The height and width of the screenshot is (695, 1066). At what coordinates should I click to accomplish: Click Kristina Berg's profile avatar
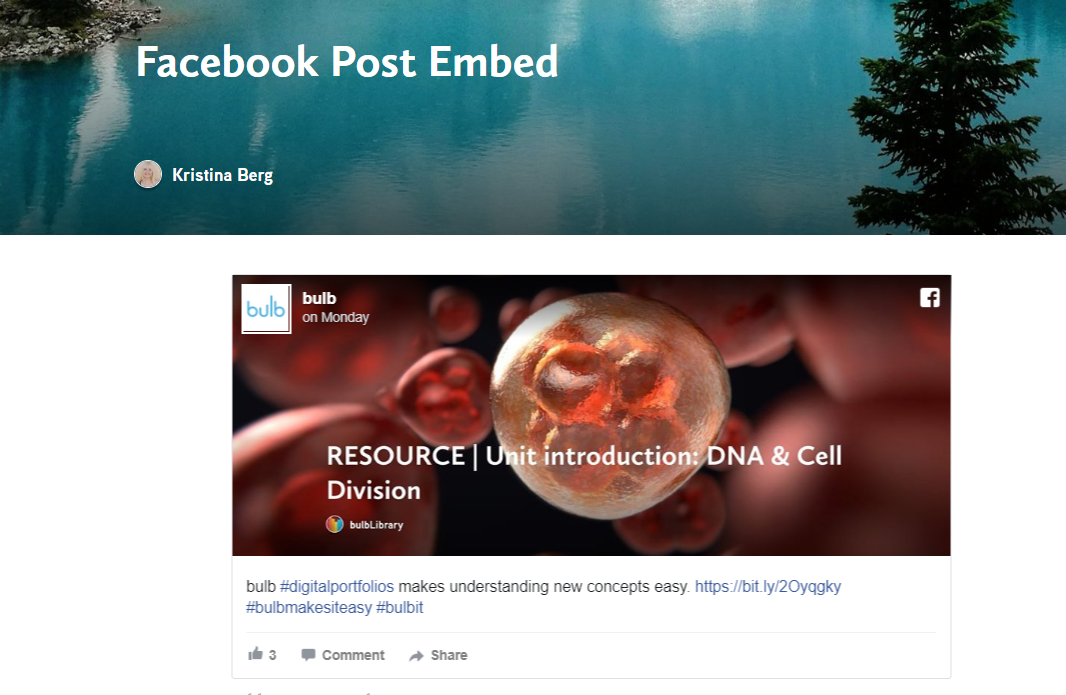[148, 174]
